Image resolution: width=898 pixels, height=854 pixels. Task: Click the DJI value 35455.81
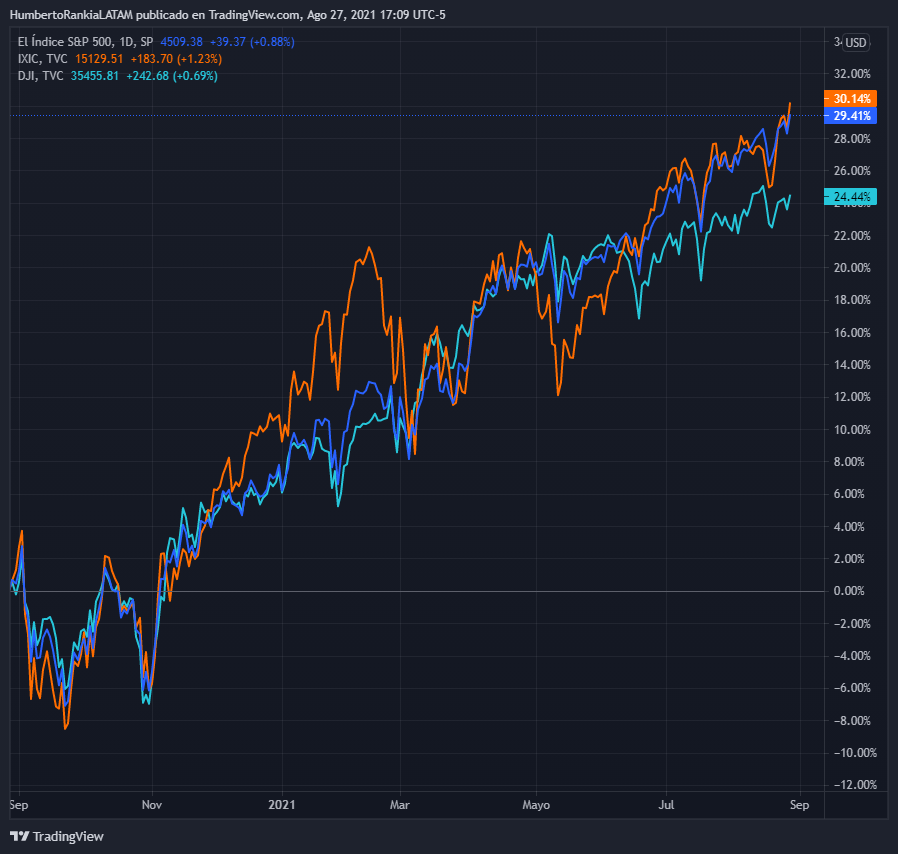(x=94, y=76)
